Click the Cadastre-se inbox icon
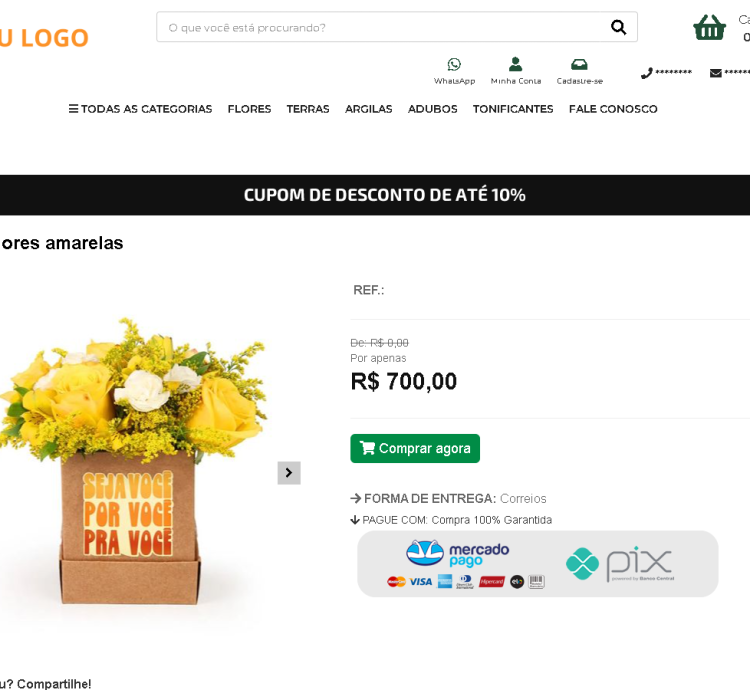 click(579, 65)
